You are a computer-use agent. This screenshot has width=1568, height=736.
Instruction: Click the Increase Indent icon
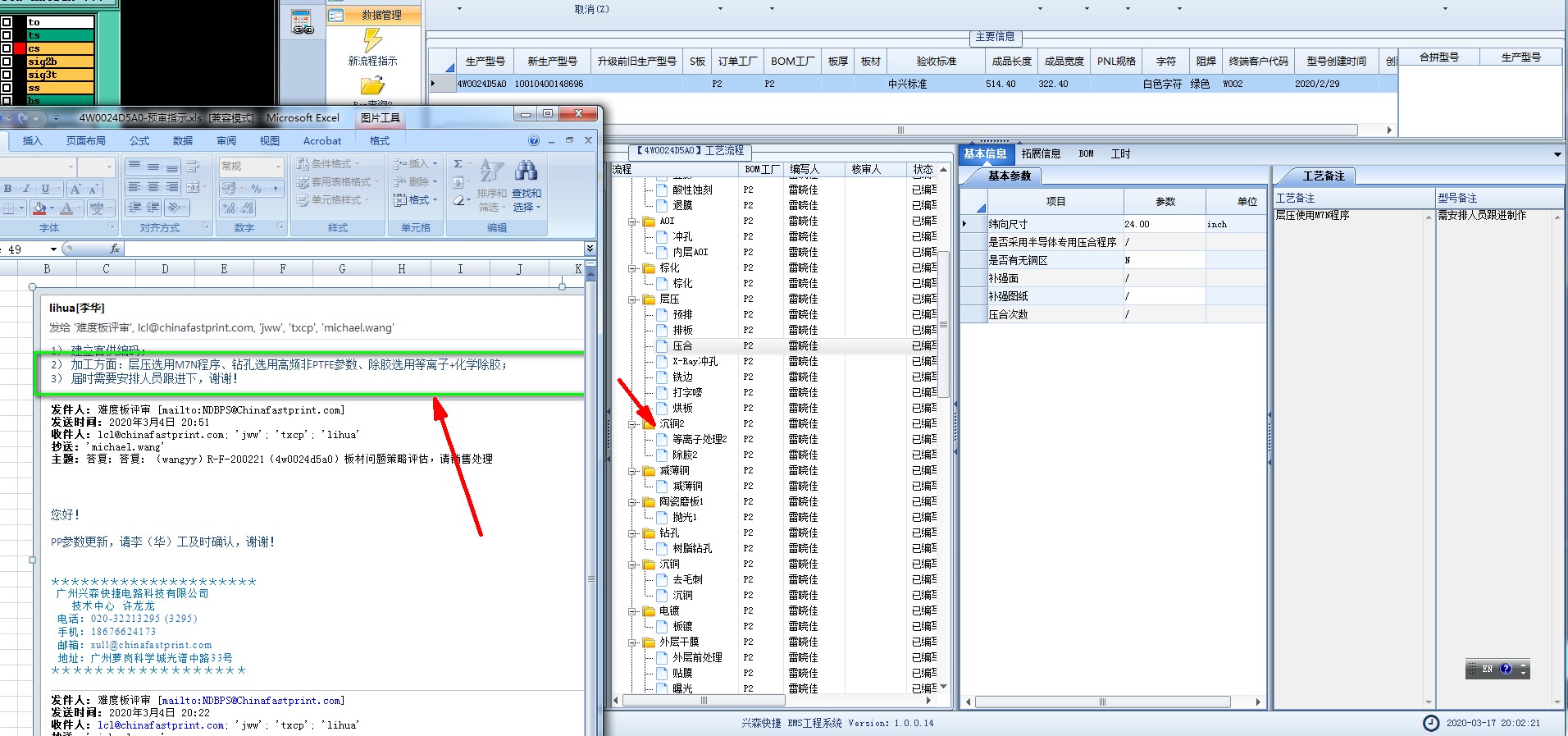[153, 208]
